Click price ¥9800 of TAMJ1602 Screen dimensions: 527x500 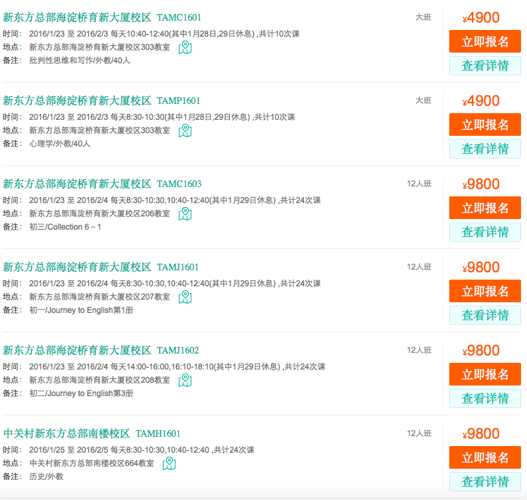click(x=481, y=350)
